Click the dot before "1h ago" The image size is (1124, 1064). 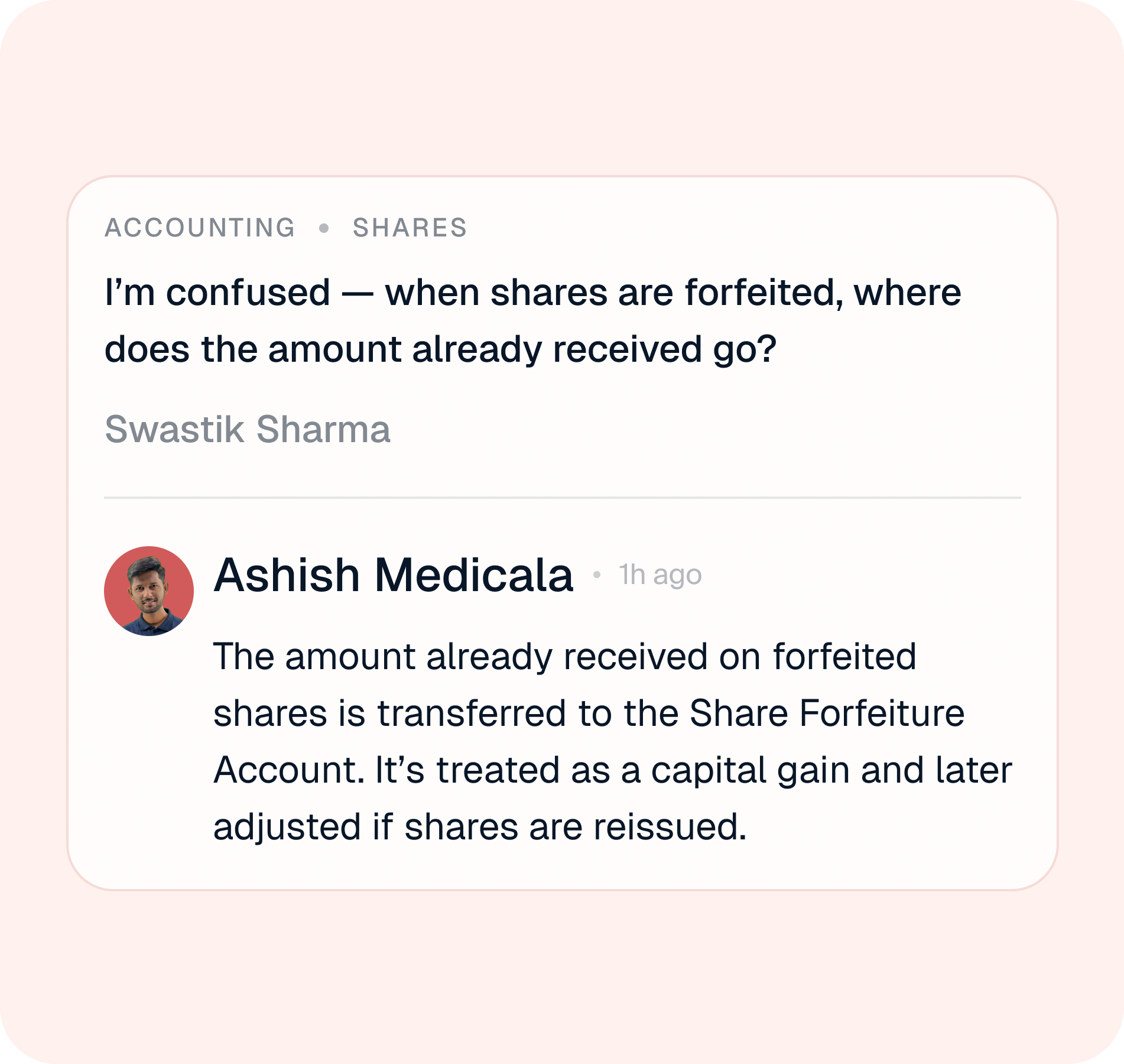[597, 575]
